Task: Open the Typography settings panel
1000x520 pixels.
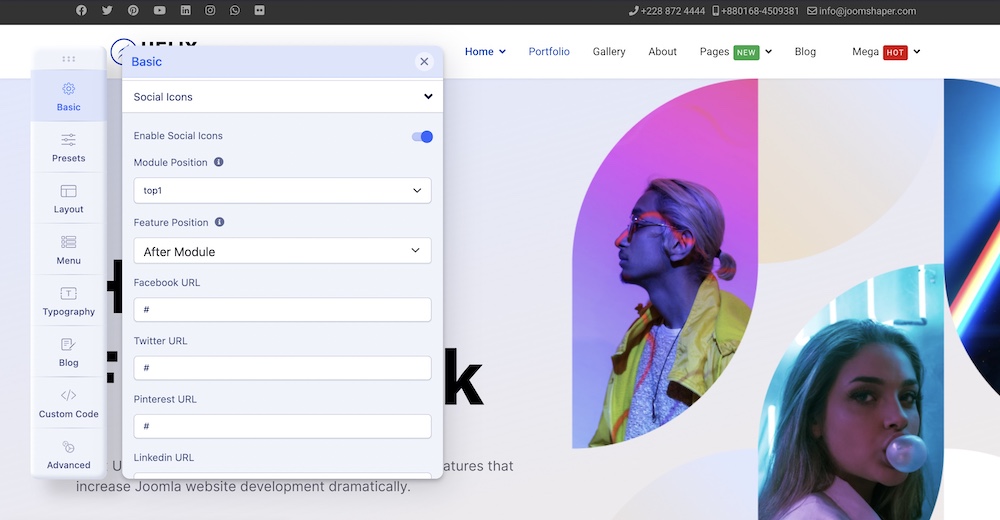Action: pyautogui.click(x=68, y=300)
